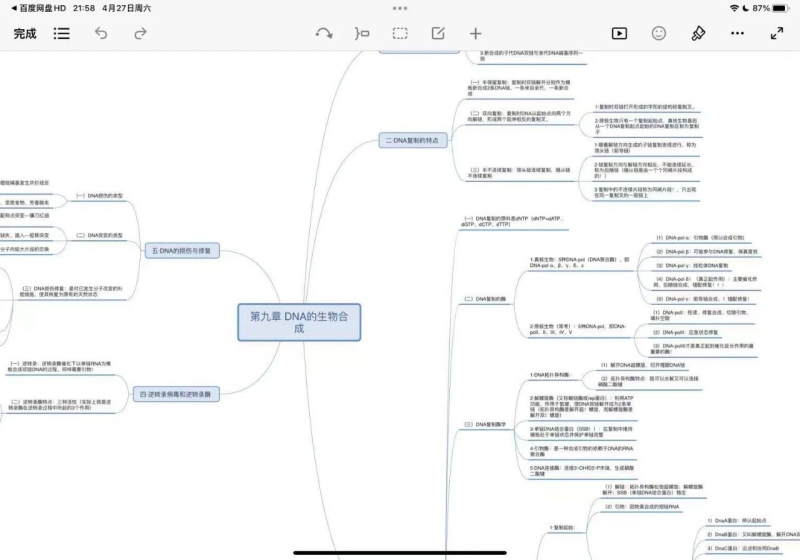800x560 pixels.
Task: Select topic 五·DNA的损伤与修复
Action: coord(182,250)
